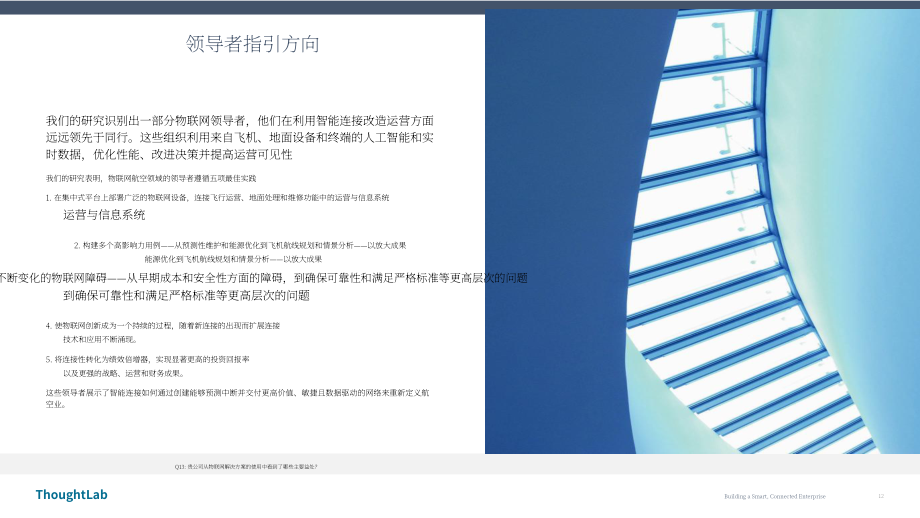920x518 pixels.
Task: Click the page number 12
Action: (881, 496)
